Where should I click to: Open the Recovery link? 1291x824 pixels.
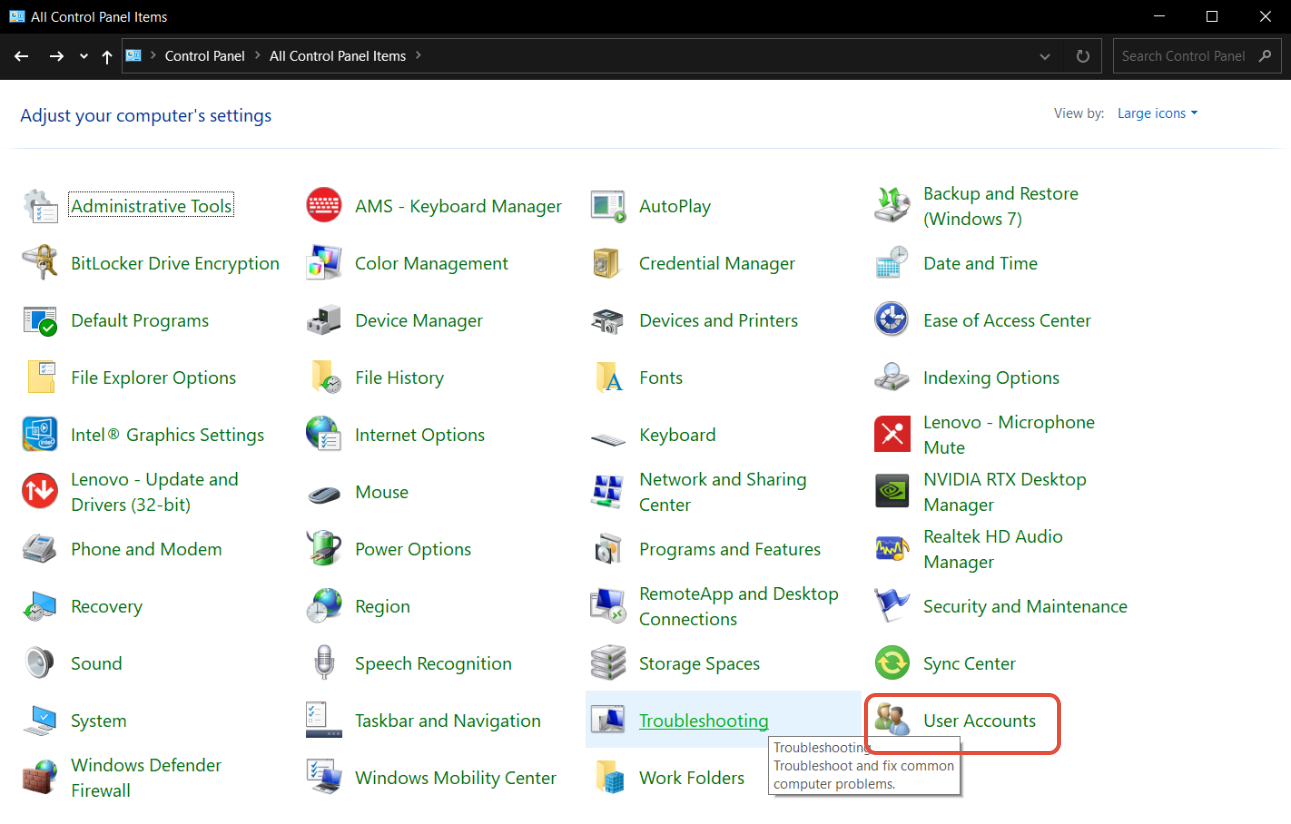coord(107,606)
